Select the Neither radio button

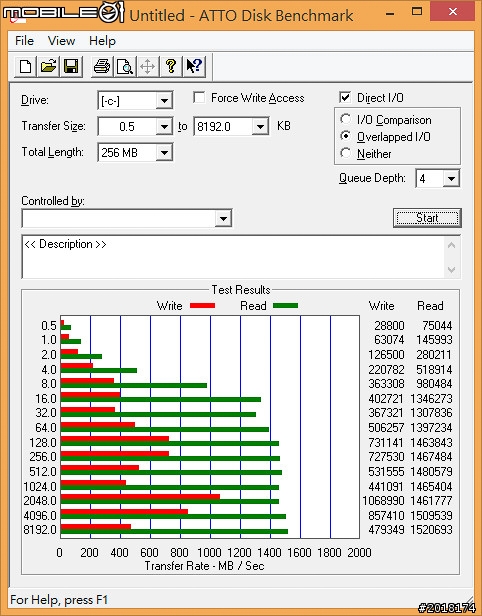pos(346,153)
